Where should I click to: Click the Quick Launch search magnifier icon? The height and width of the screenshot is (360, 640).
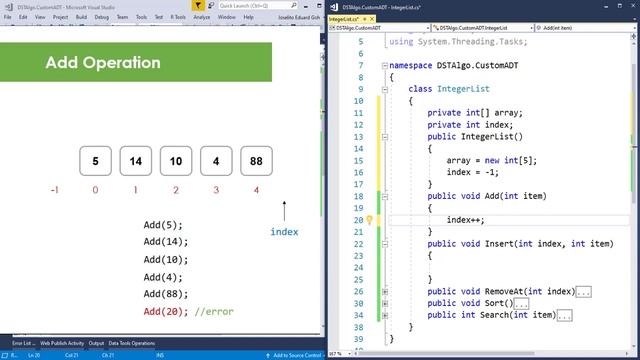[x=293, y=5]
